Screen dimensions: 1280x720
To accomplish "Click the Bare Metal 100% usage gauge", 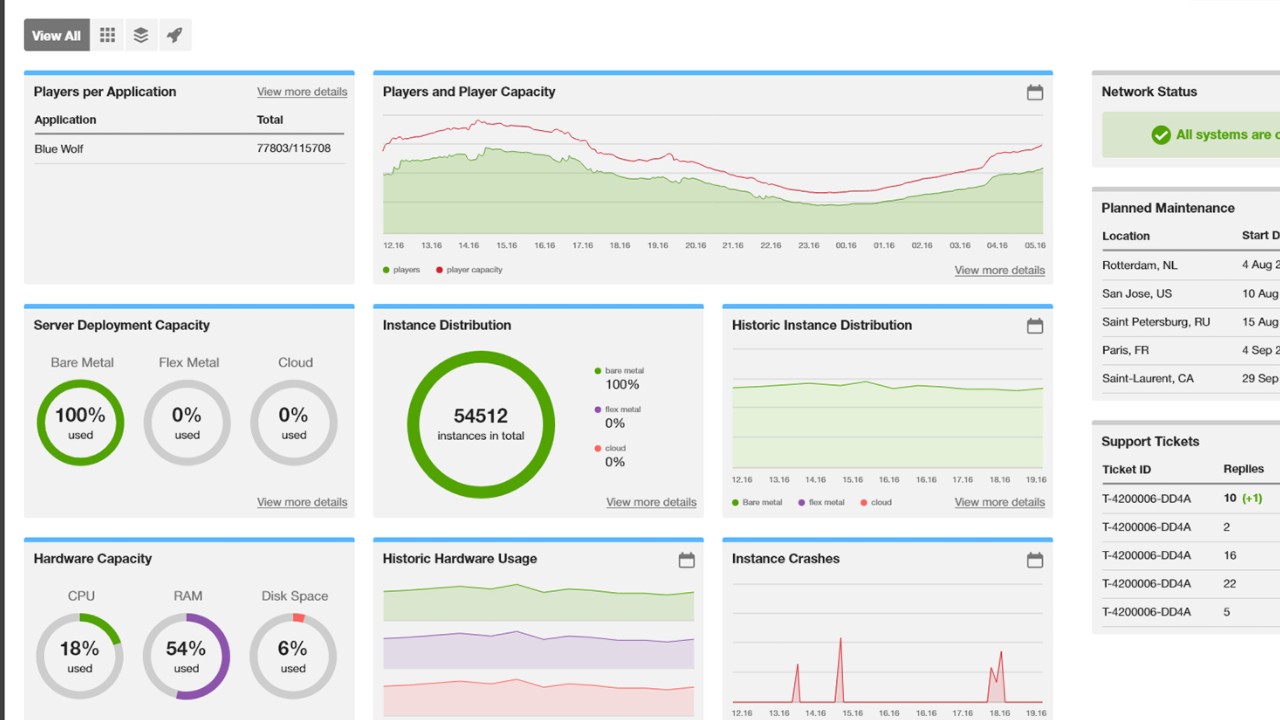I will click(x=81, y=423).
